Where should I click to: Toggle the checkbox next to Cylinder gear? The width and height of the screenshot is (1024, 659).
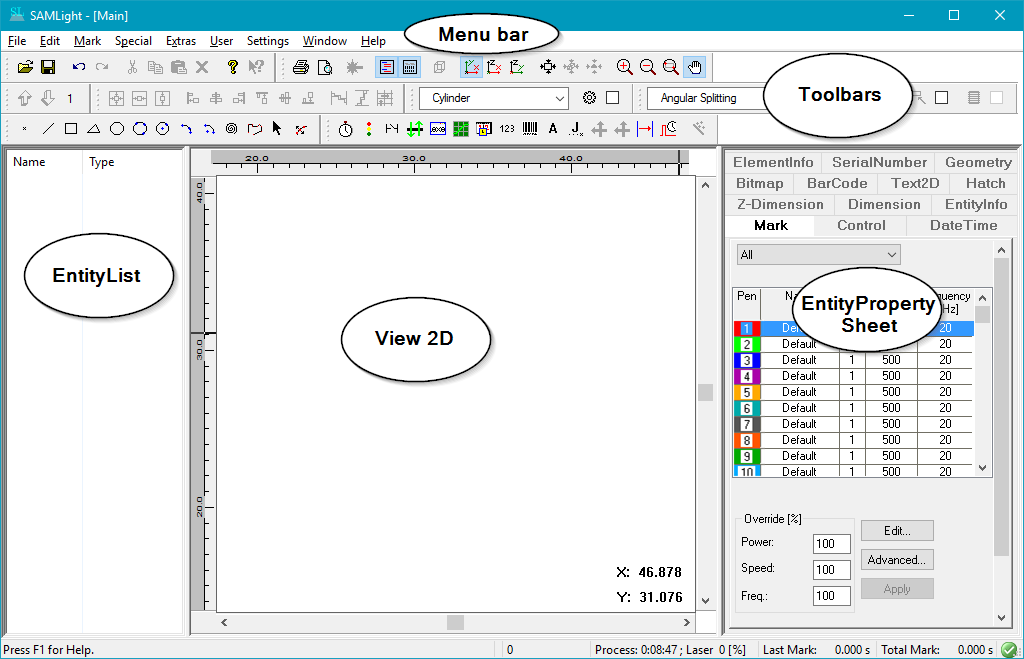pos(613,98)
